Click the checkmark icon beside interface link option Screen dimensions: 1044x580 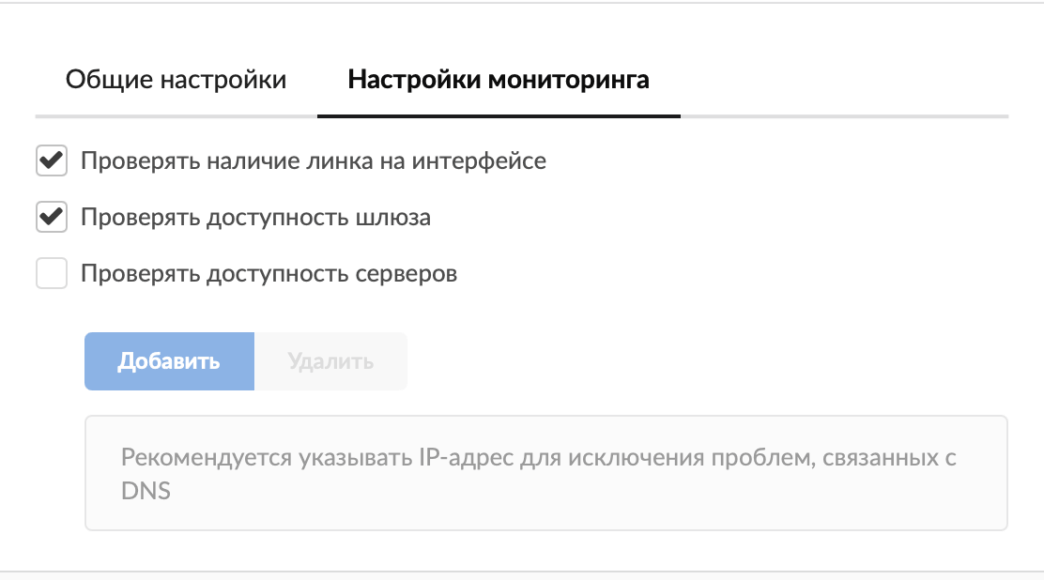(51, 161)
